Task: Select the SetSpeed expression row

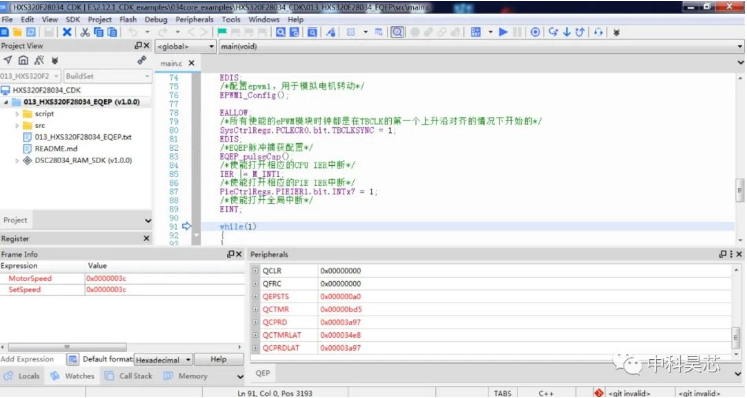Action: click(x=122, y=290)
